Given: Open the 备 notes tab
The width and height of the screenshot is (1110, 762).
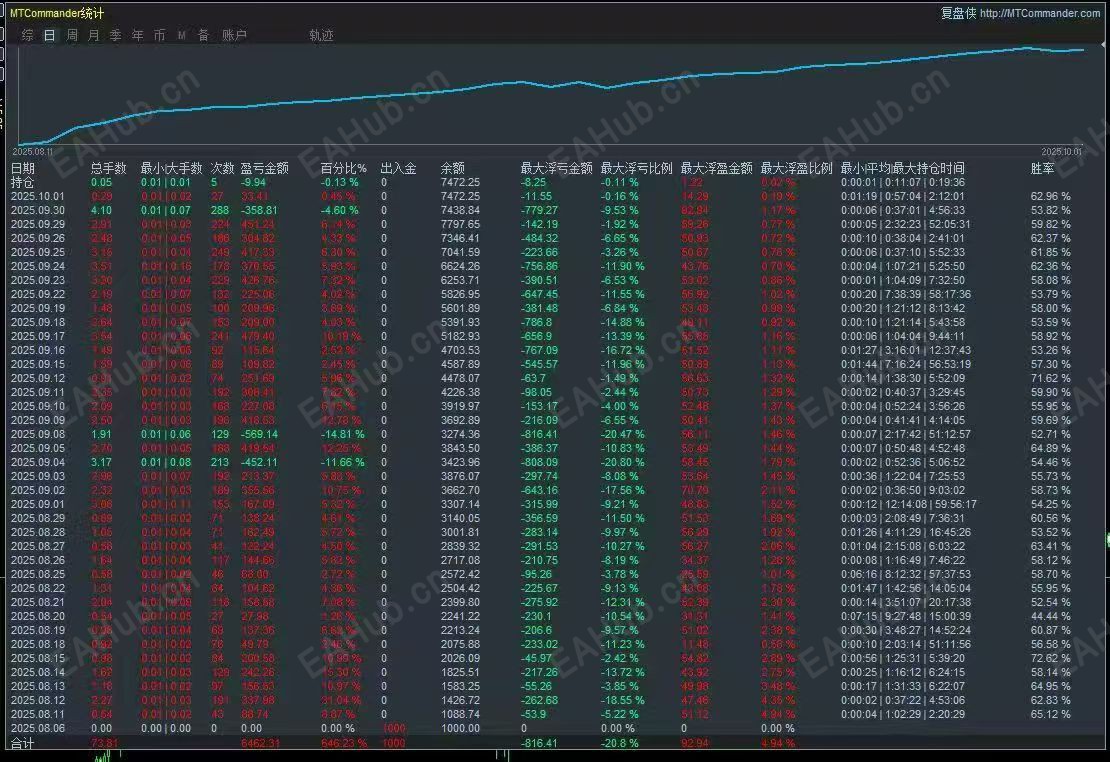Looking at the screenshot, I should [204, 35].
